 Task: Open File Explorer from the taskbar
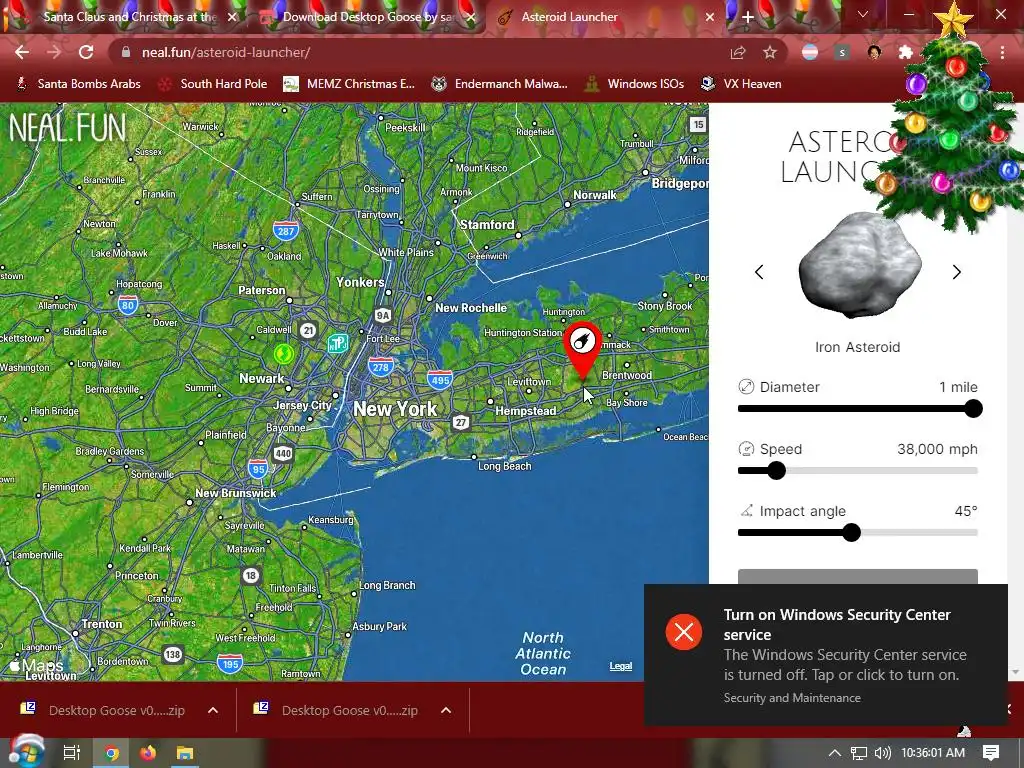(x=185, y=753)
